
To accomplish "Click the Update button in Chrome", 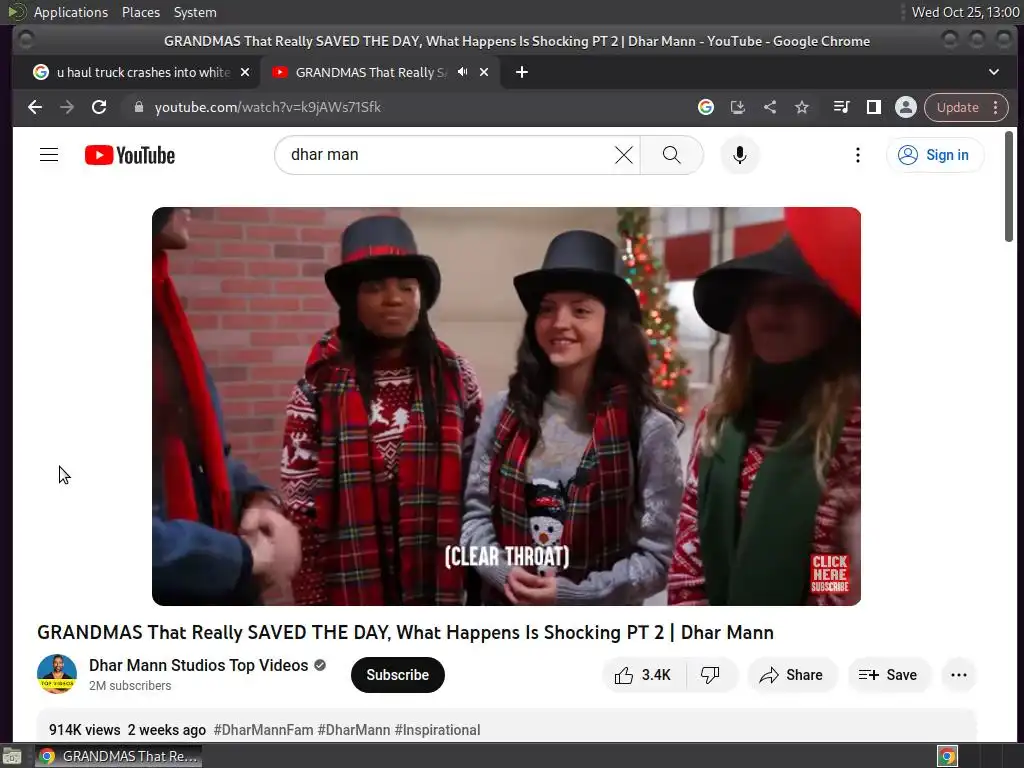I will click(x=957, y=107).
